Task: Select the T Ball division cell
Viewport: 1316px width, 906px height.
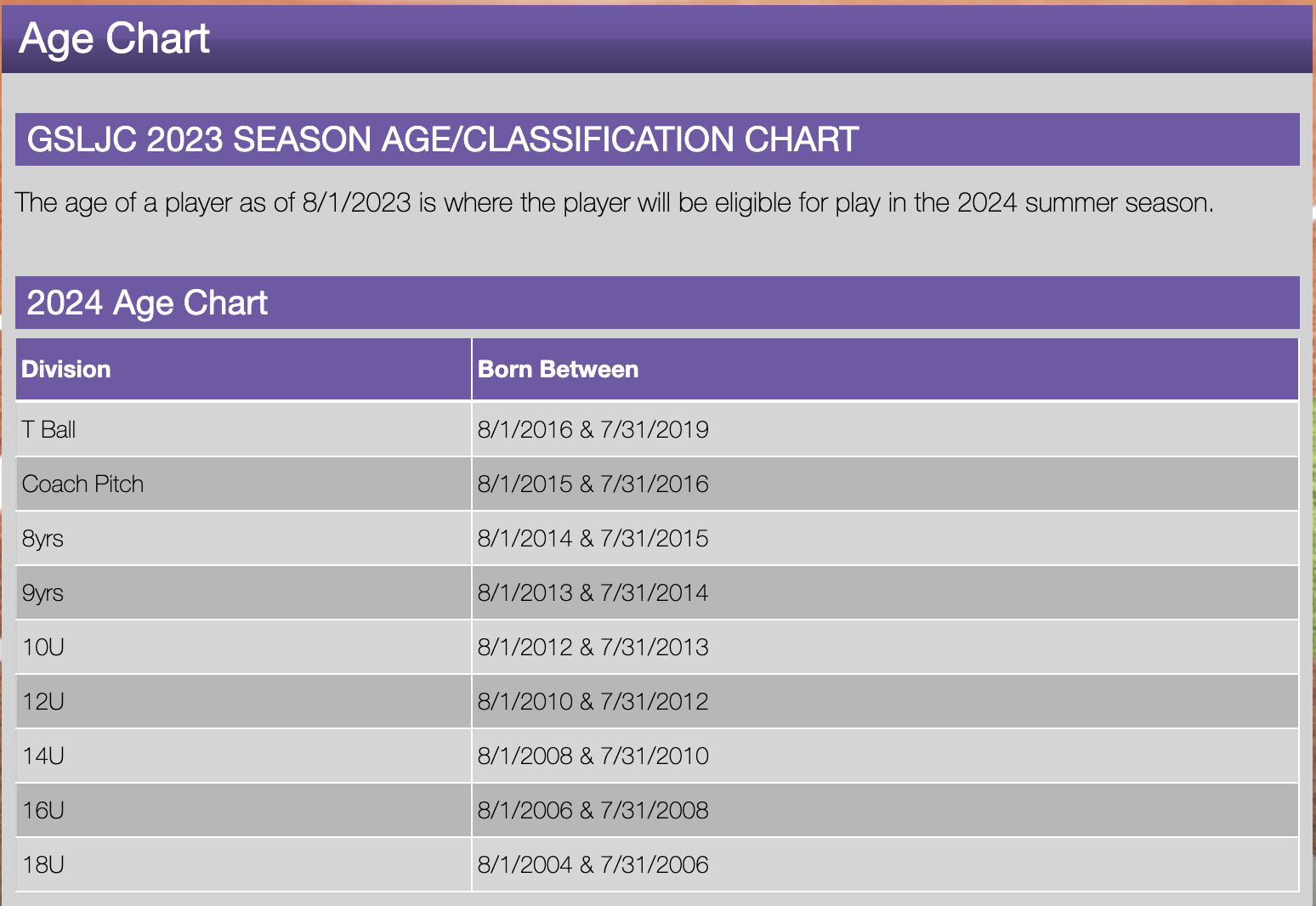Action: pos(49,429)
